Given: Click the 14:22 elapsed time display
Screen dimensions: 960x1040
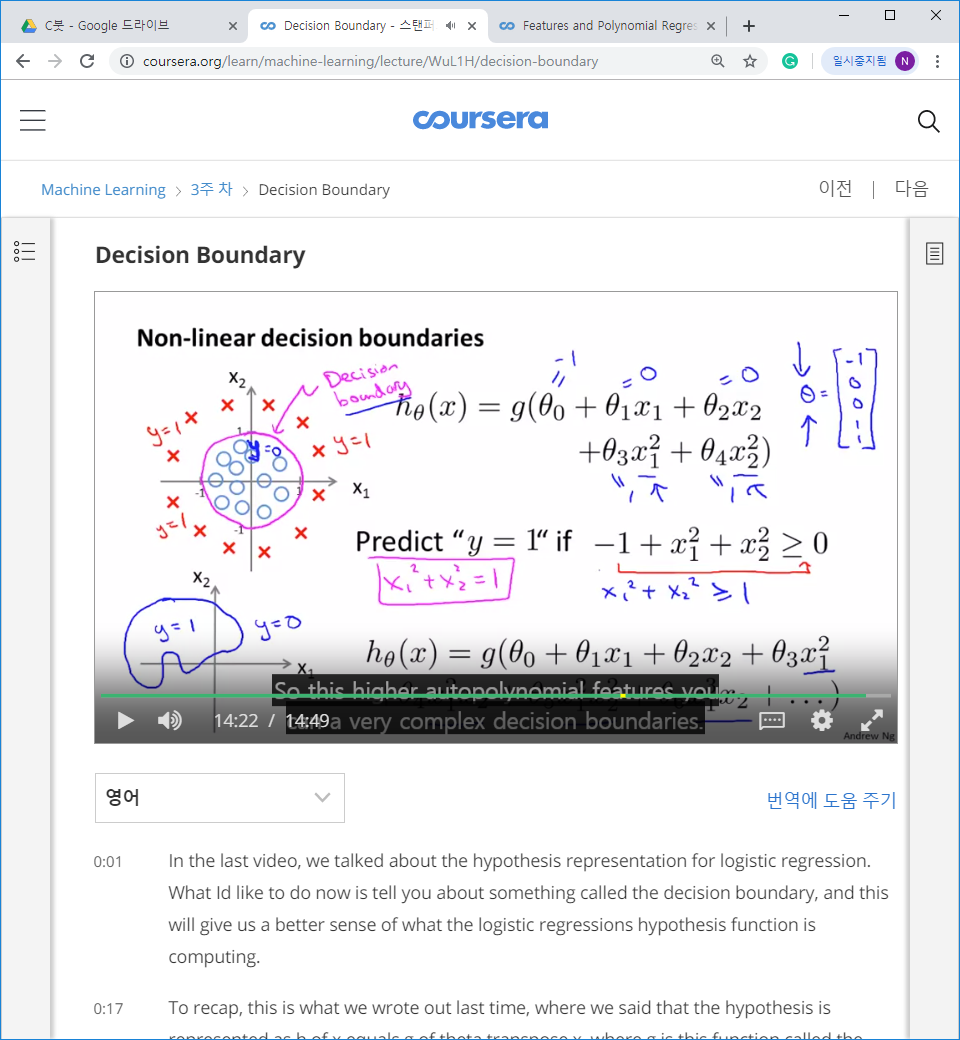Looking at the screenshot, I should (x=236, y=720).
